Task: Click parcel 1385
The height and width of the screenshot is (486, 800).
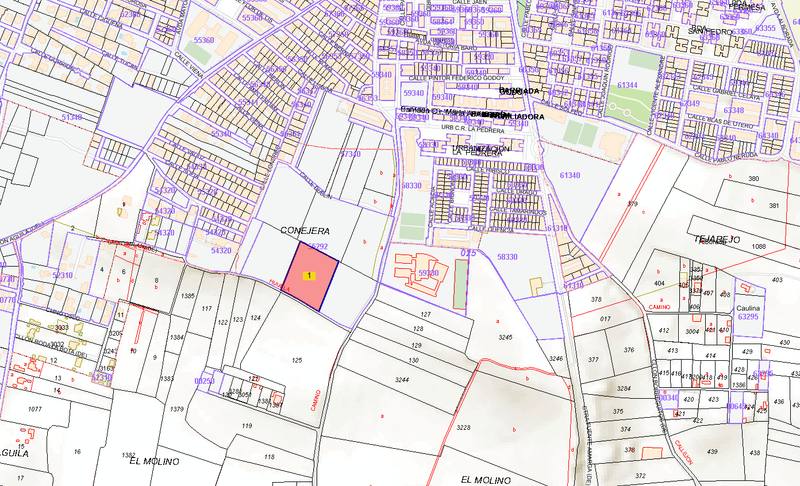Action: [x=188, y=296]
